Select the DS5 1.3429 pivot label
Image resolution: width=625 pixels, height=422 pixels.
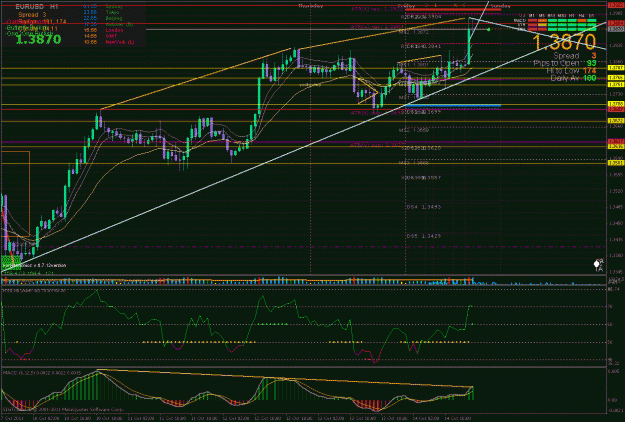[x=424, y=236]
